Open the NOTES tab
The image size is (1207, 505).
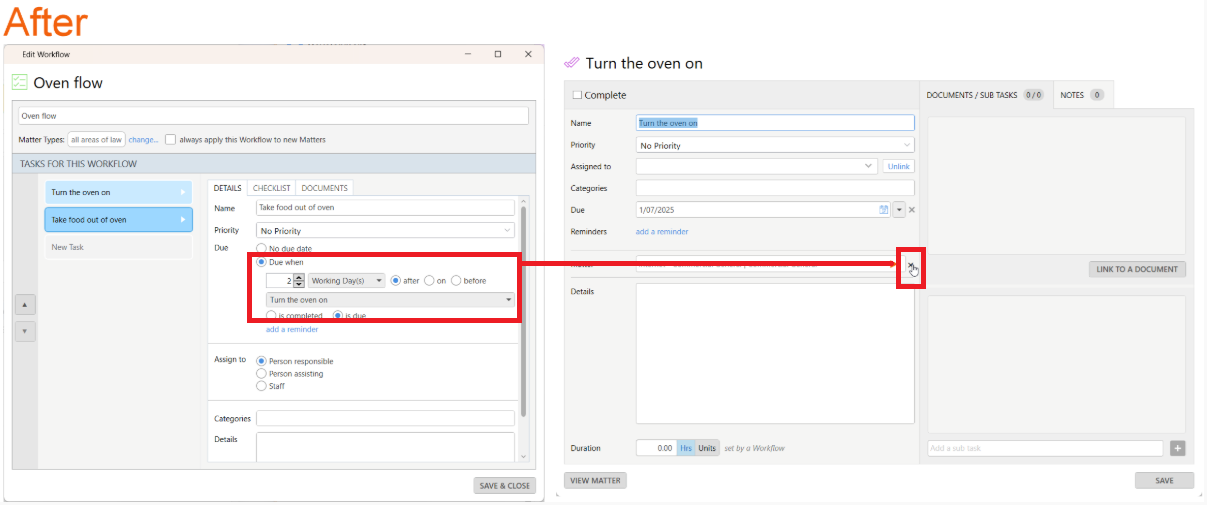(x=1083, y=95)
